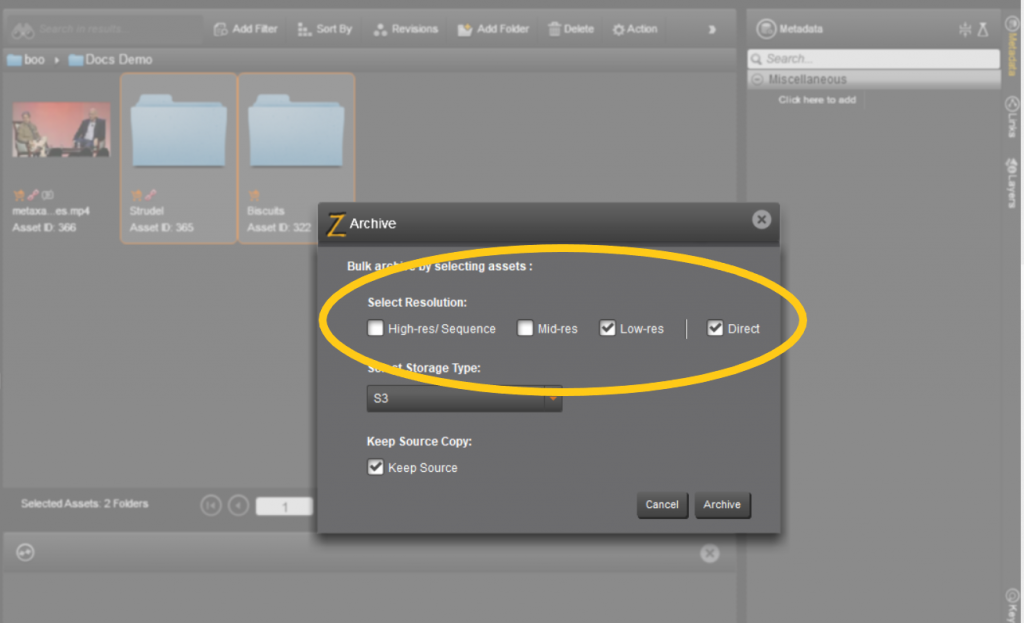Uncheck the Low-res checkbox
Image resolution: width=1024 pixels, height=623 pixels.
[607, 328]
